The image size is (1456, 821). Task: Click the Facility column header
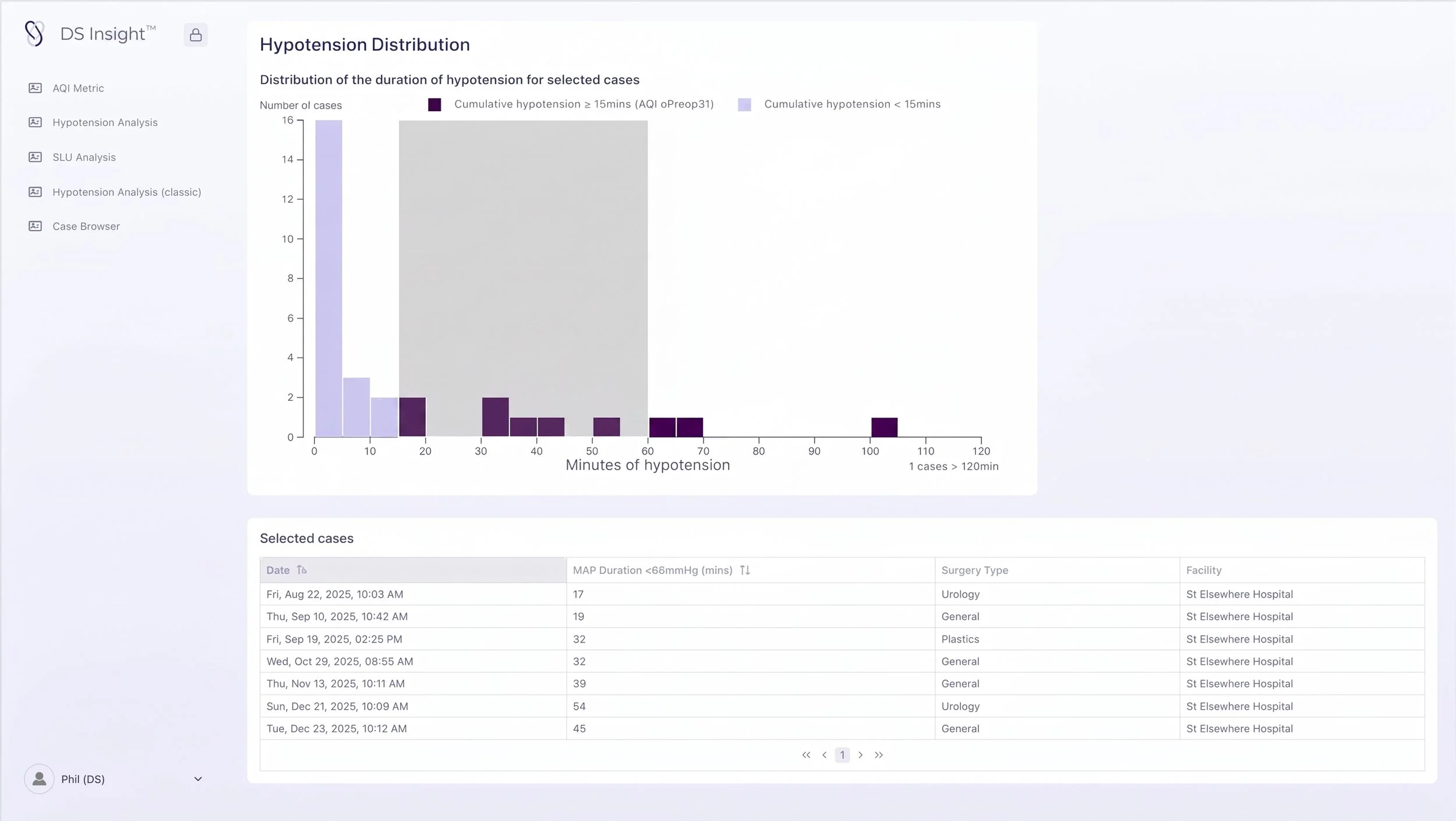1302,570
